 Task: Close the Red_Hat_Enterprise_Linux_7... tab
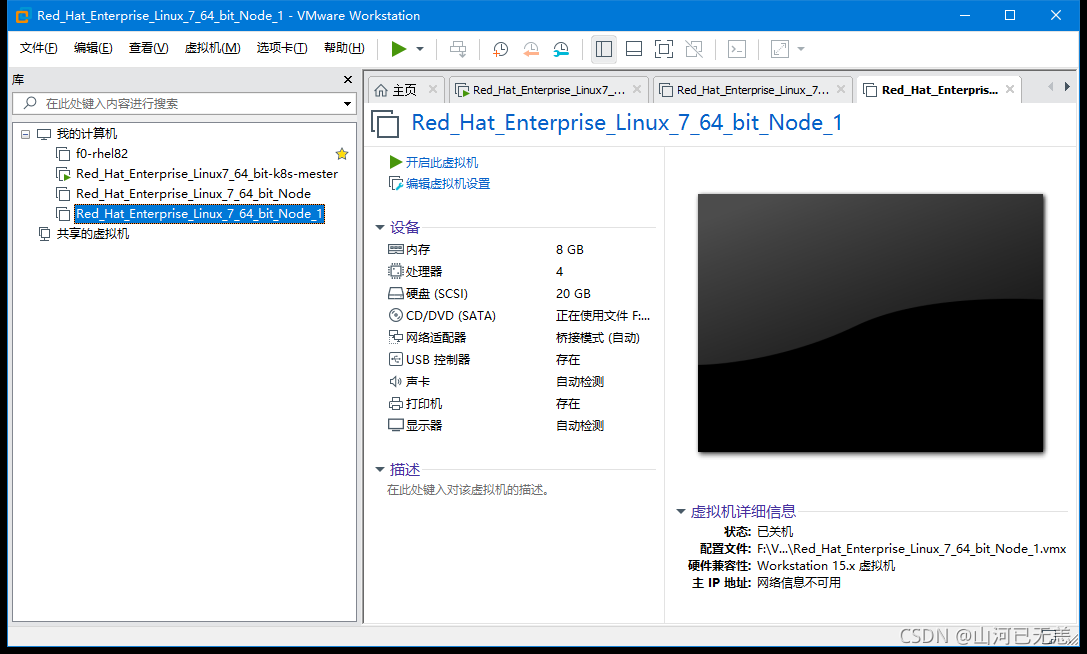[840, 89]
